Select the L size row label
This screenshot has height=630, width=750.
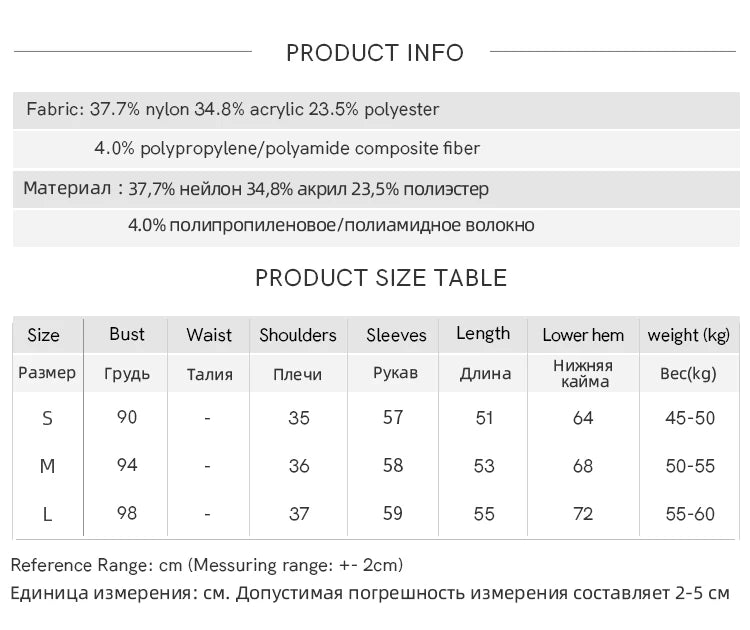pos(47,514)
